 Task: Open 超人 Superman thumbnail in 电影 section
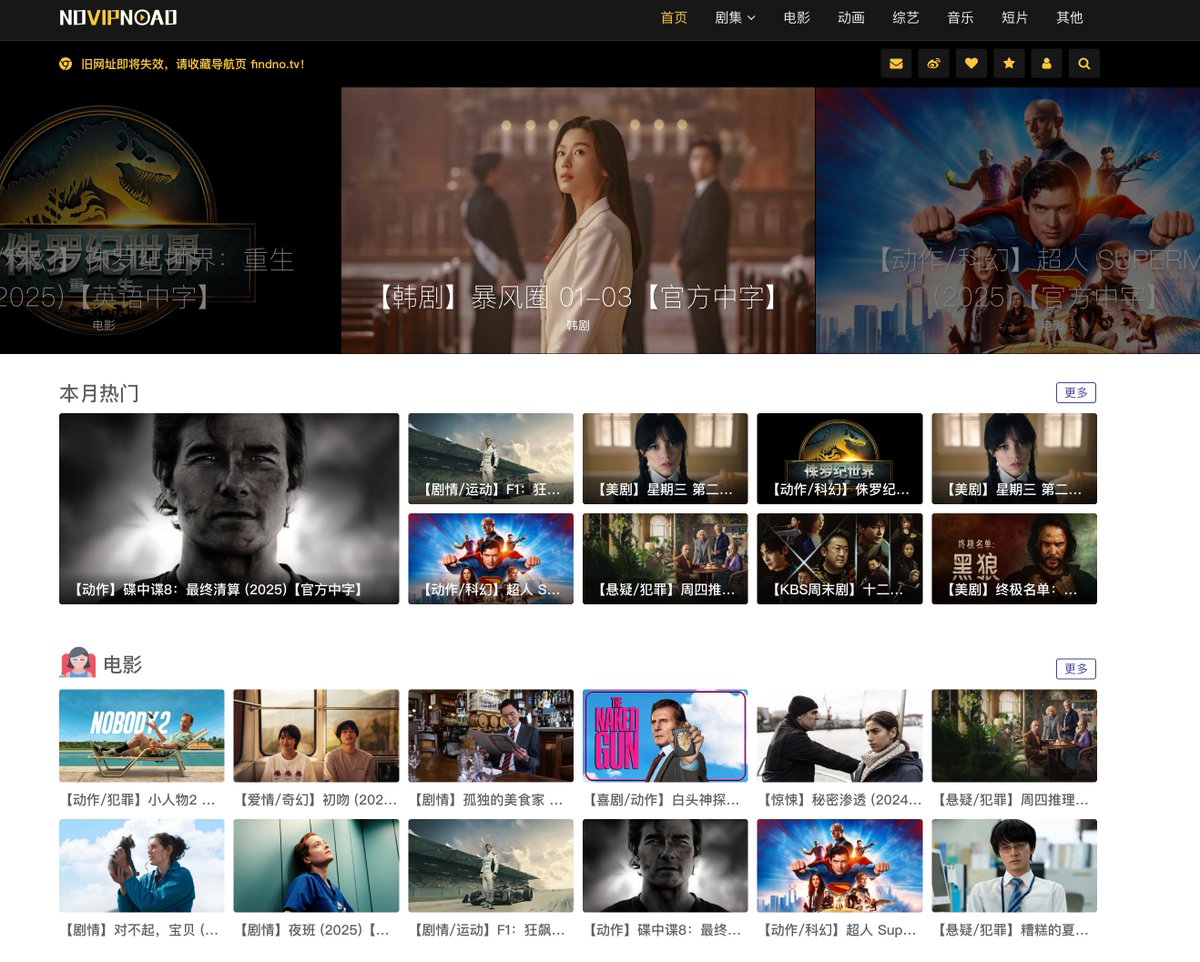point(840,866)
